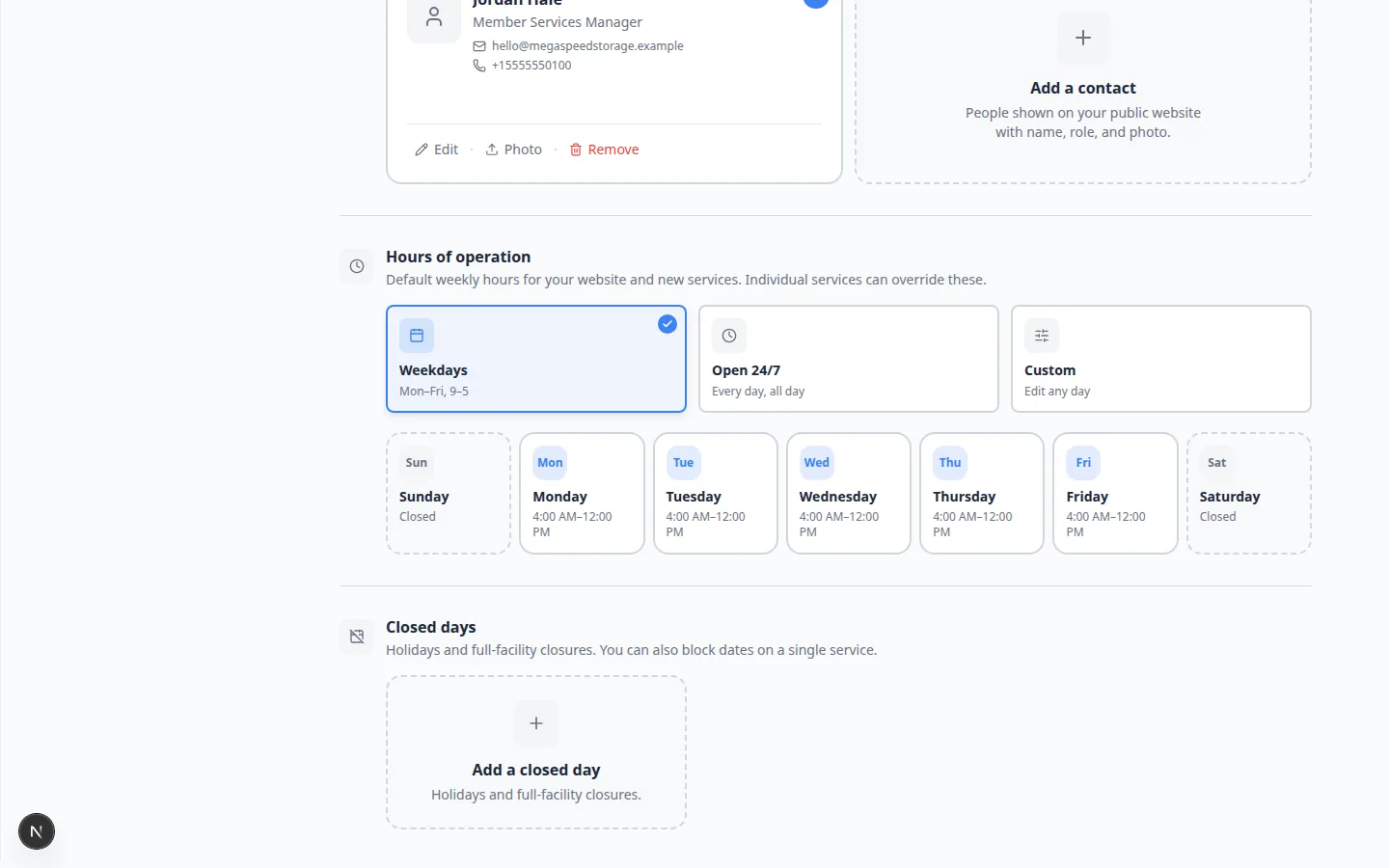Select the Open 24/7 hours preset
1389x868 pixels.
849,359
